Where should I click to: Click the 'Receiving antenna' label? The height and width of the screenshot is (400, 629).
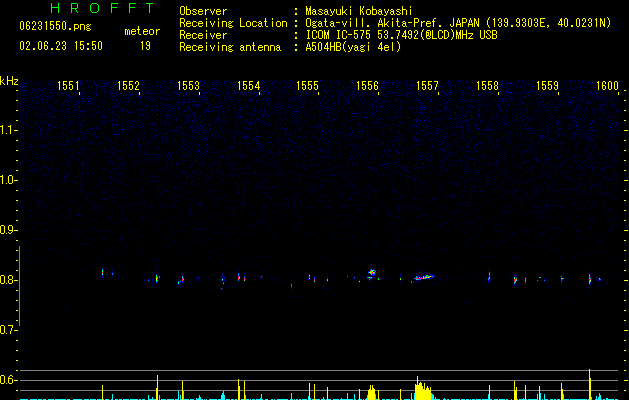pos(230,47)
